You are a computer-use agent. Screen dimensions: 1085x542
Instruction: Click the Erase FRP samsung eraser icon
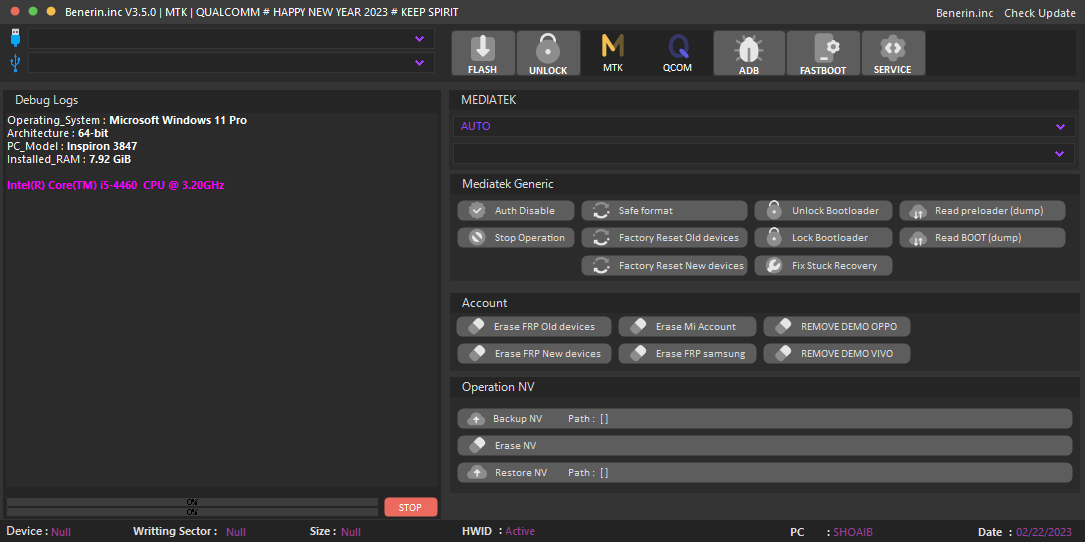click(x=638, y=353)
